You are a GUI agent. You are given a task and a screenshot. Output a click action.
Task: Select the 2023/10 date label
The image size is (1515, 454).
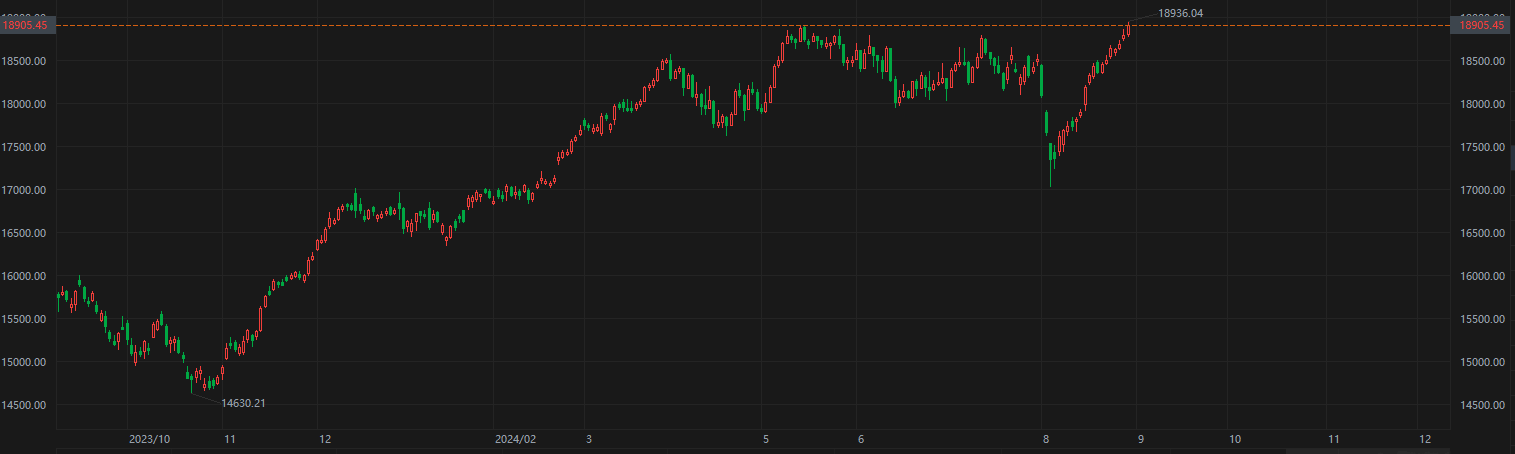[150, 439]
